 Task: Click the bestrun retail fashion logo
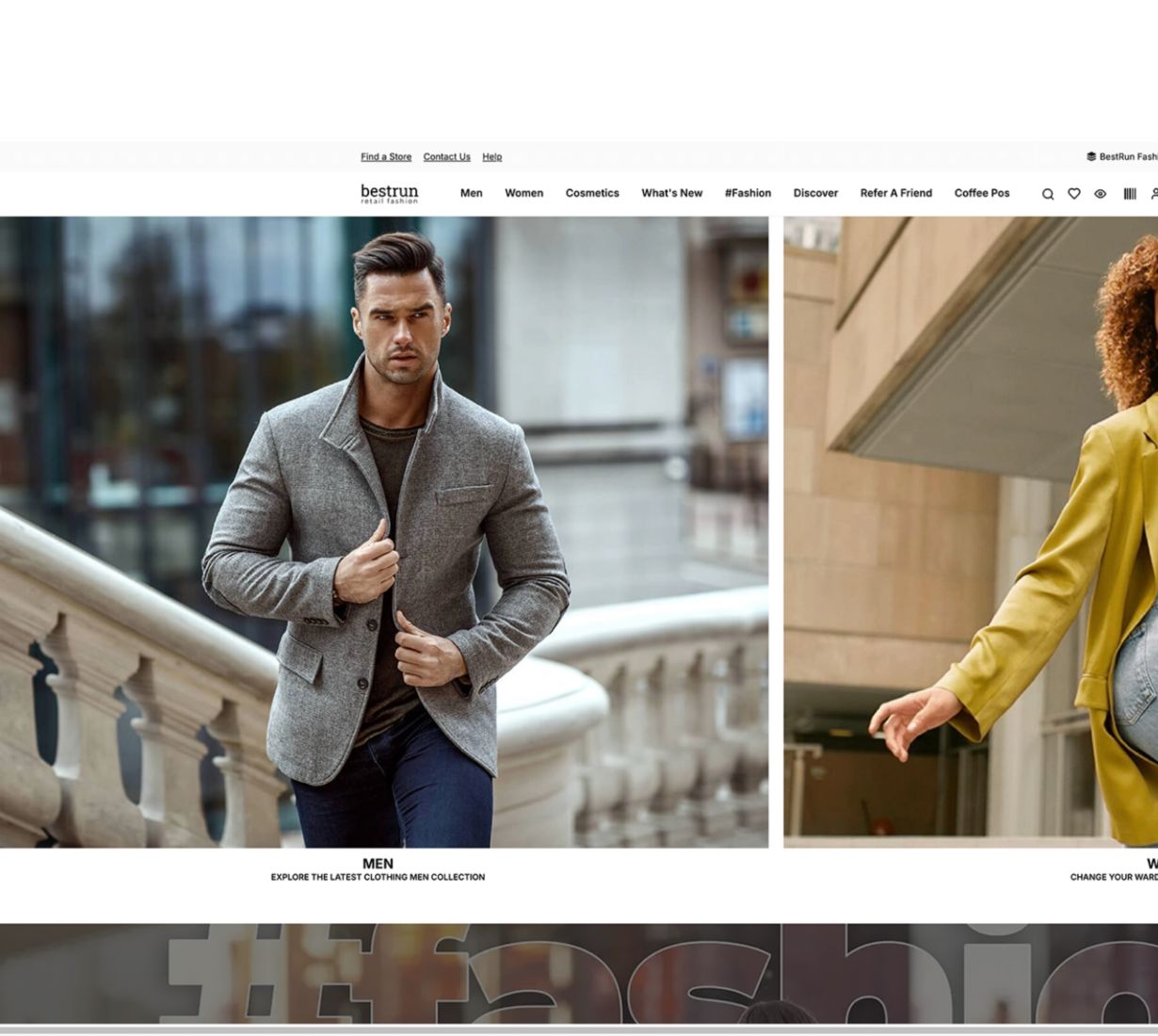[389, 194]
